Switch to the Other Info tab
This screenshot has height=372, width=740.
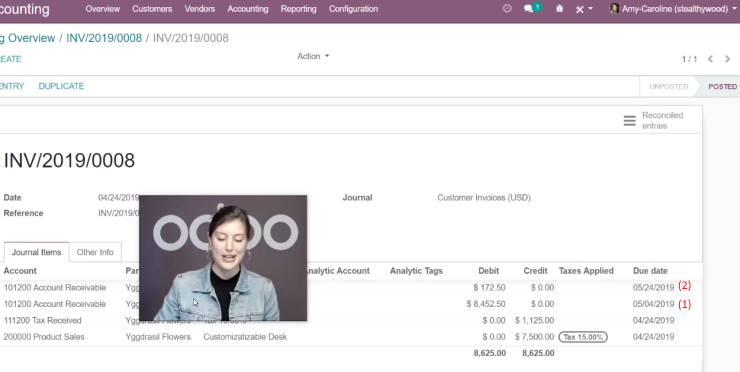point(95,252)
